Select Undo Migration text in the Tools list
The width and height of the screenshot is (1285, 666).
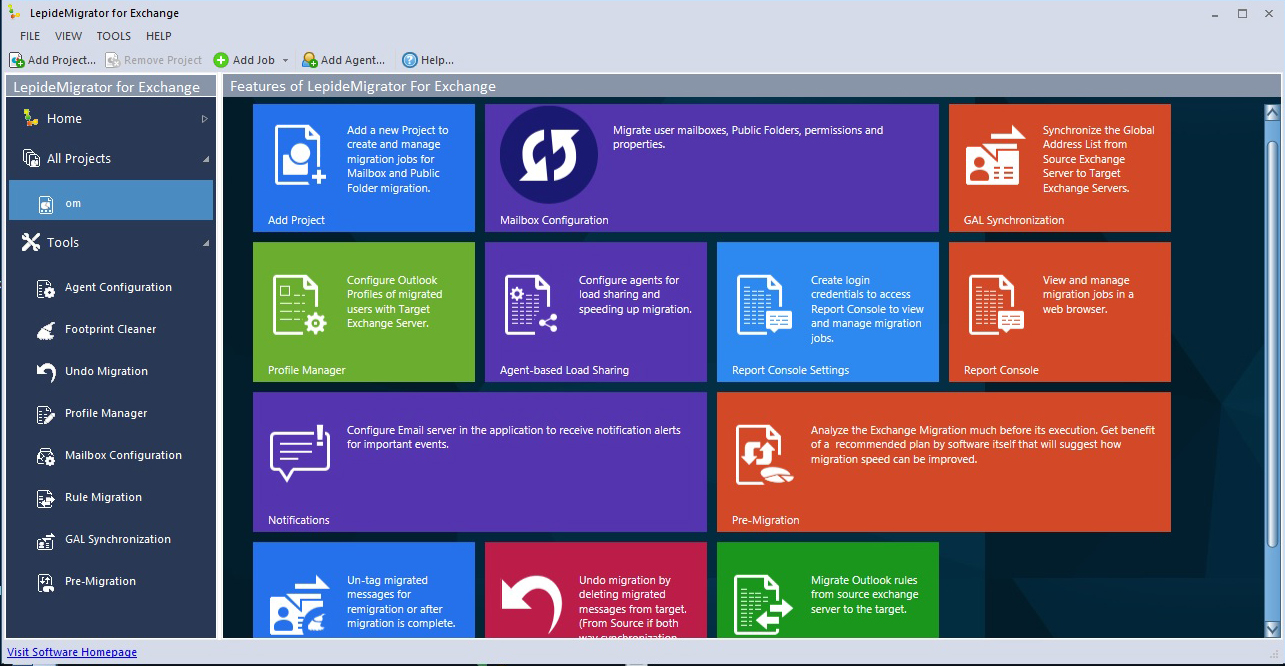106,371
